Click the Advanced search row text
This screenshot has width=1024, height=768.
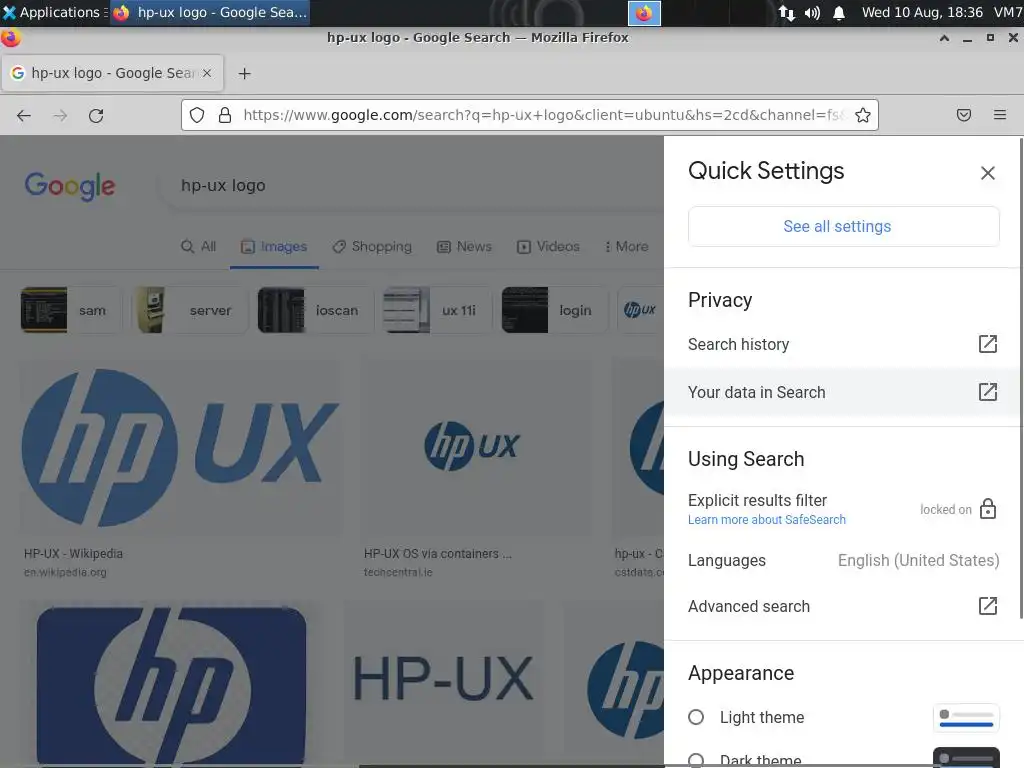[748, 607]
